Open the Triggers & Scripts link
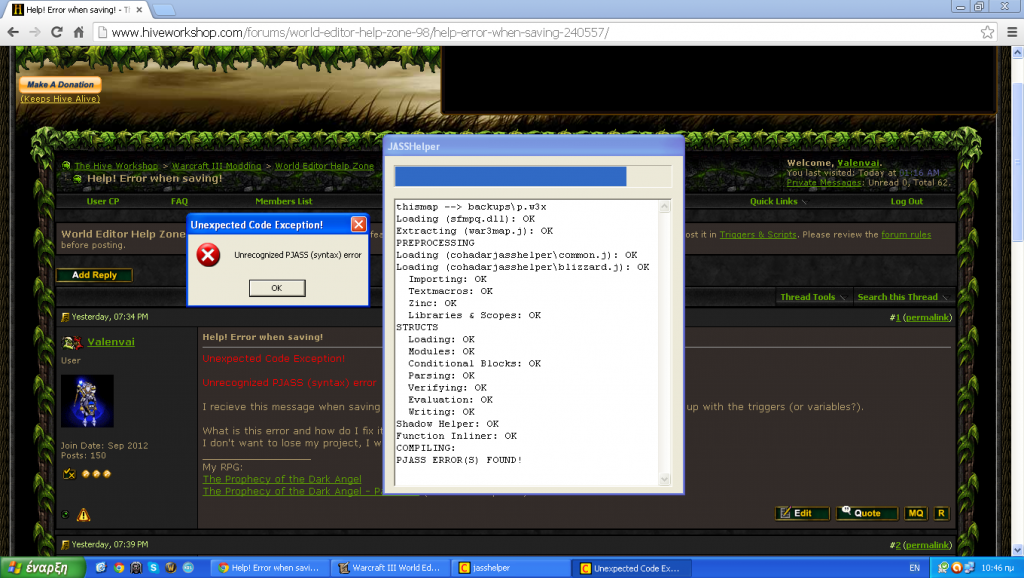 [x=758, y=234]
